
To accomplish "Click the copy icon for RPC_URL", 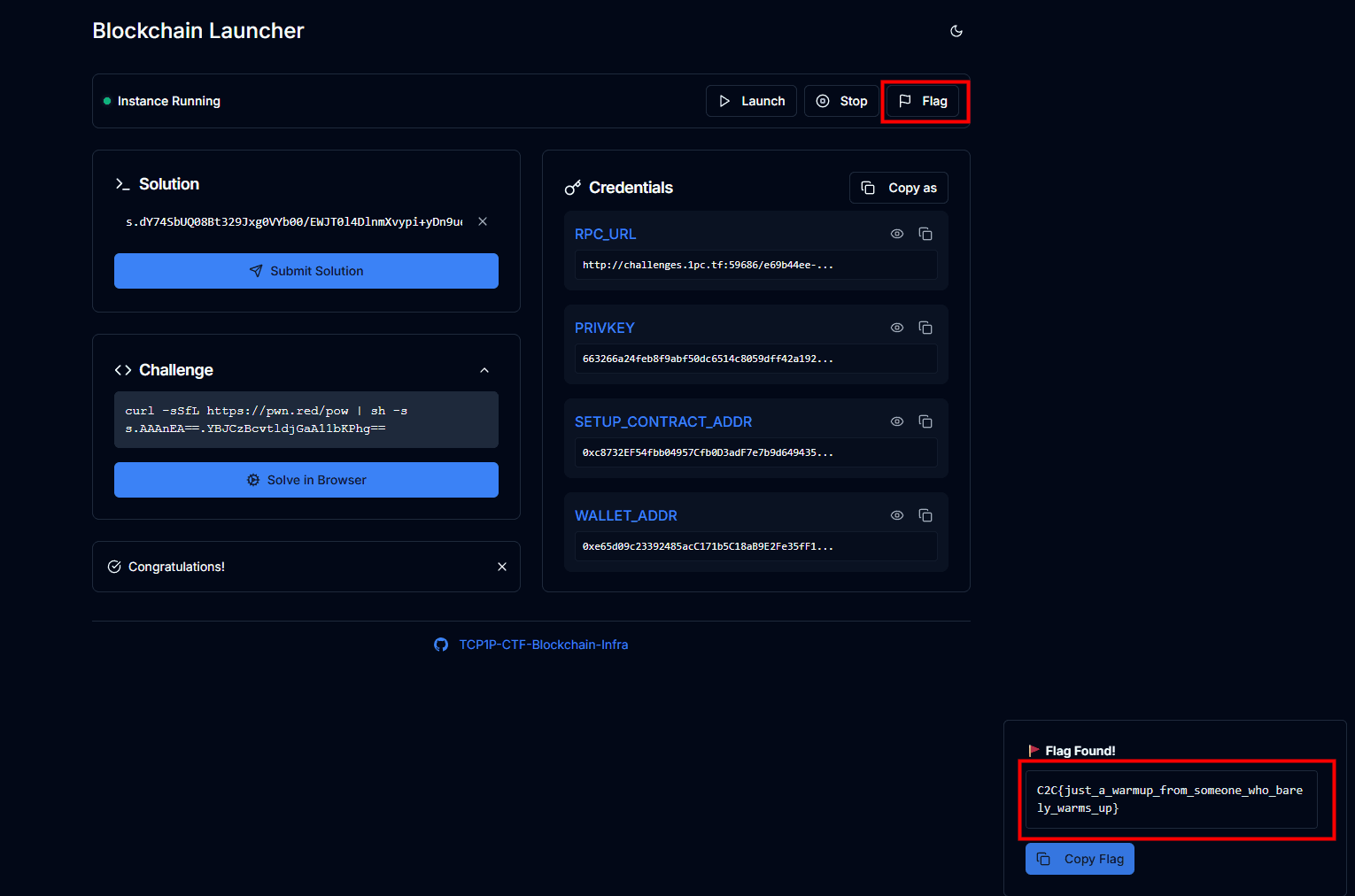I will point(925,234).
